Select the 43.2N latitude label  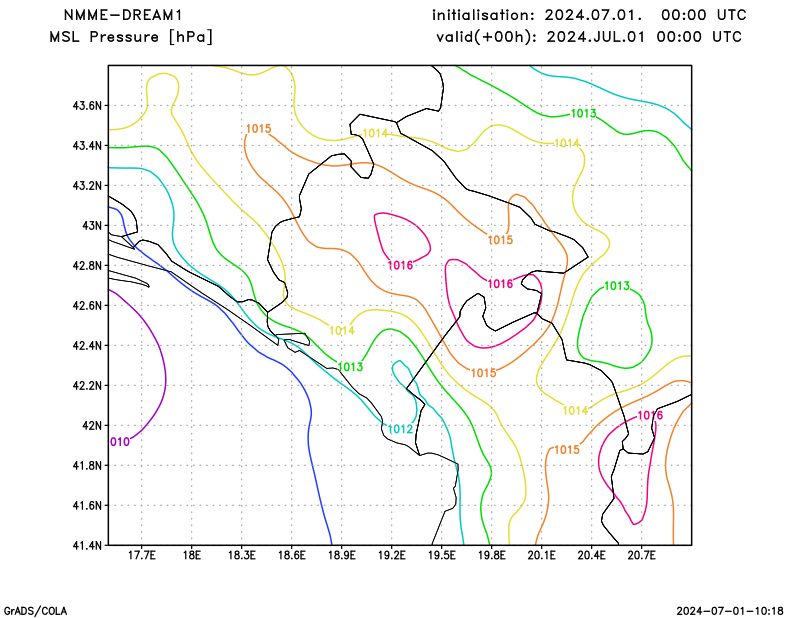87,185
